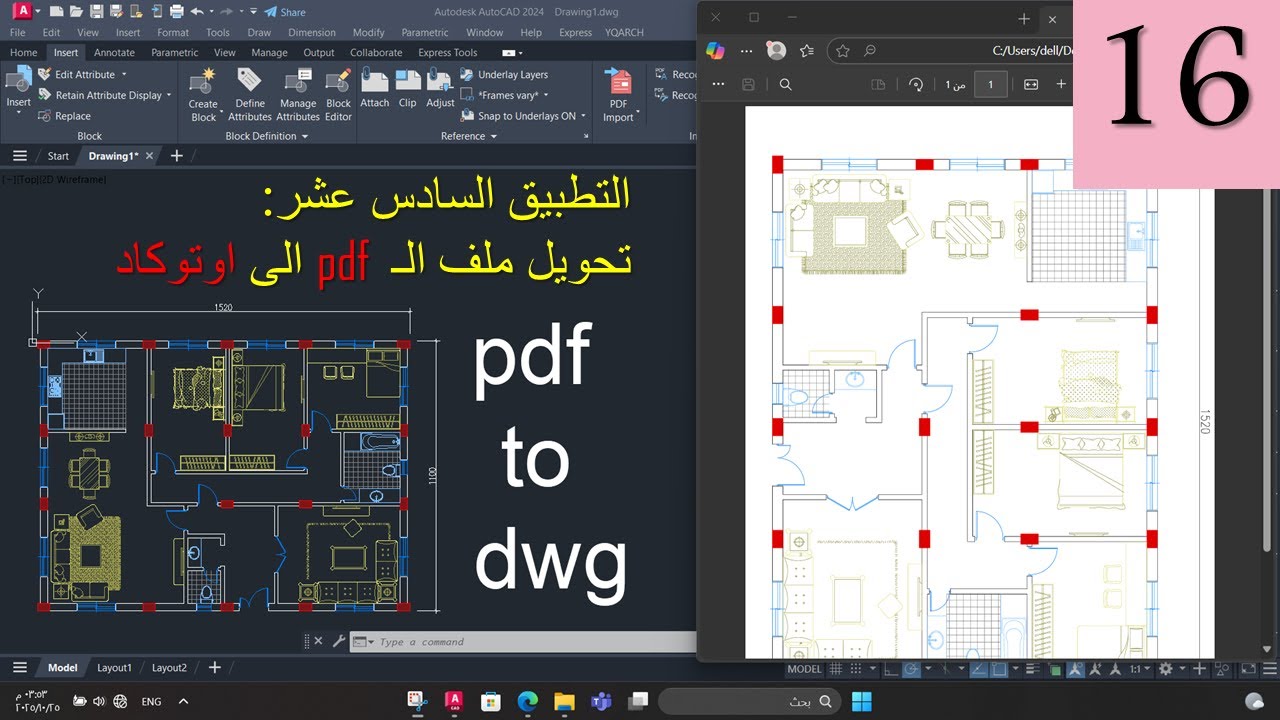Toggle MODEL space in status bar

point(804,670)
